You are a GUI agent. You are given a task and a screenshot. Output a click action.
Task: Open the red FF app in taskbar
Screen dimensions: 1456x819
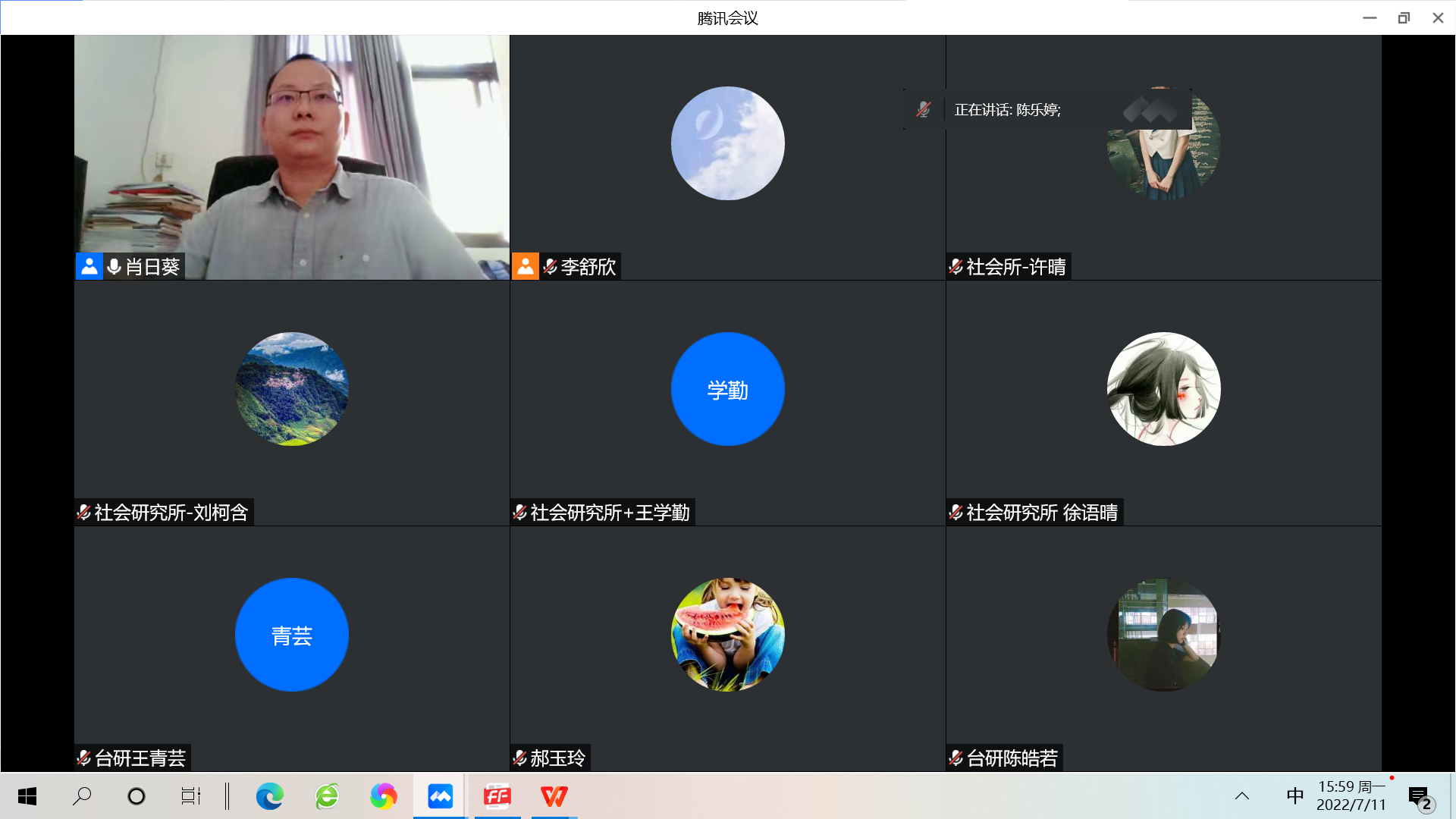click(497, 796)
